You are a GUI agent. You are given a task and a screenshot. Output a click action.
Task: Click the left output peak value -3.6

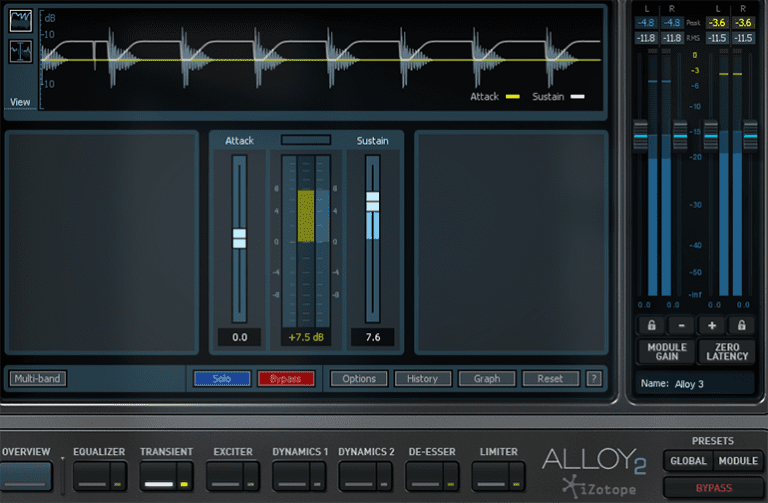click(x=717, y=23)
